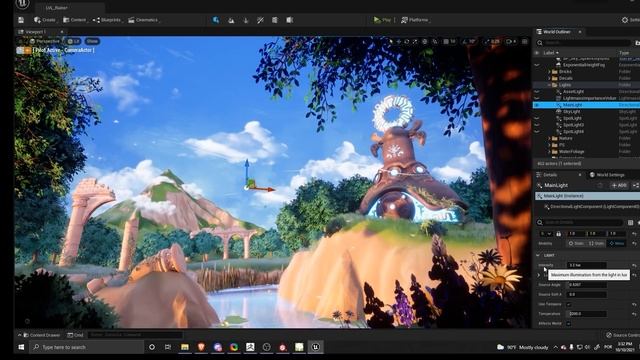Toggle visibility of MainLight

pyautogui.click(x=537, y=105)
